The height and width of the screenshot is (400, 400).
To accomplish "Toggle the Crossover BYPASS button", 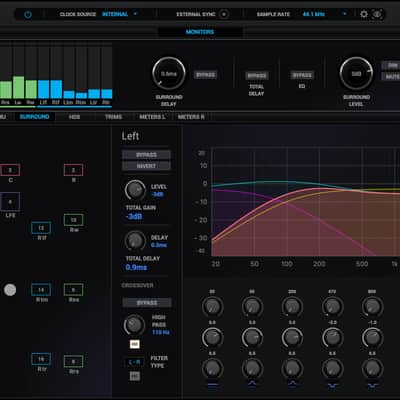I will [147, 303].
